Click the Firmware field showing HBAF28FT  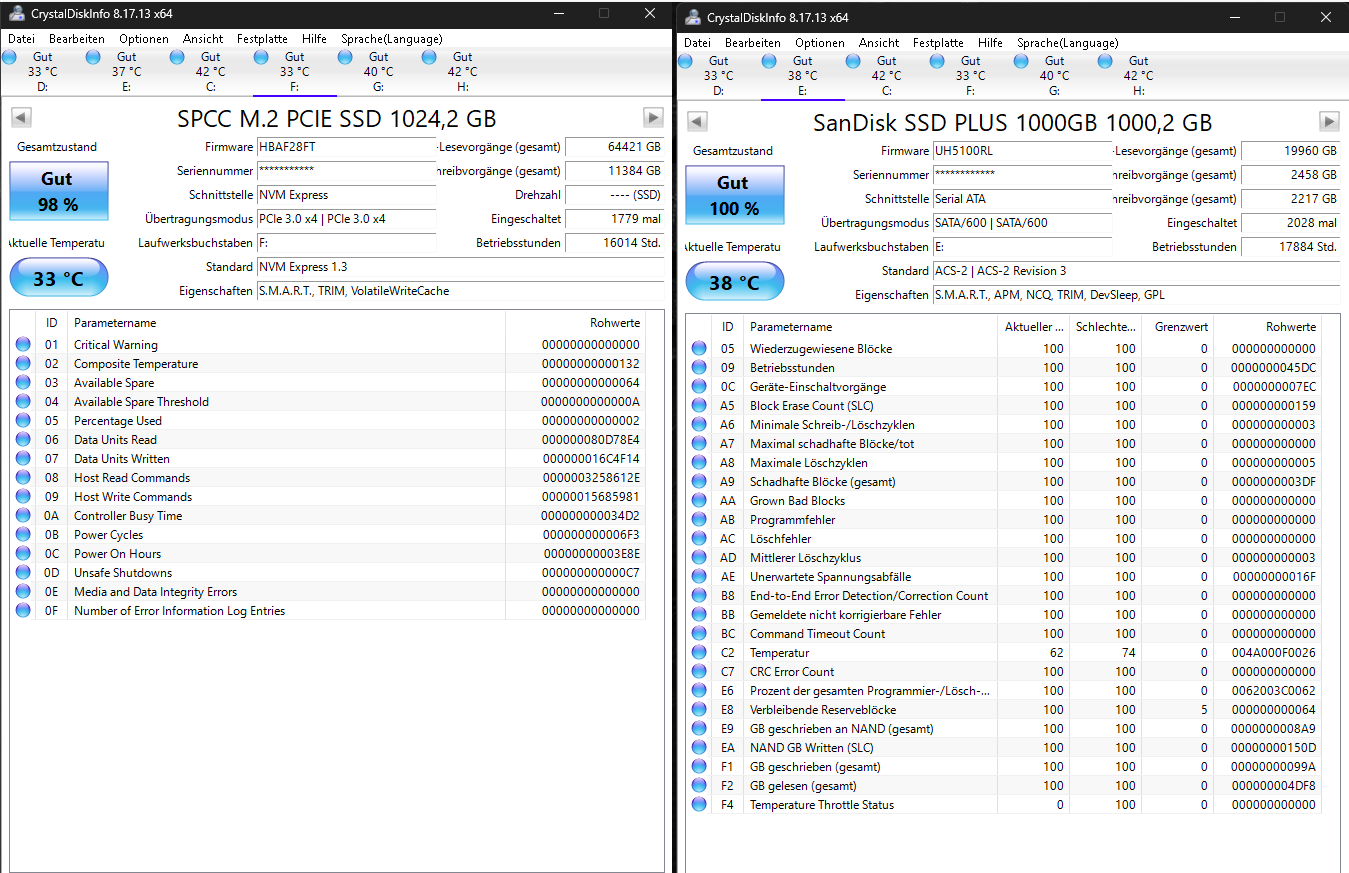(x=346, y=147)
